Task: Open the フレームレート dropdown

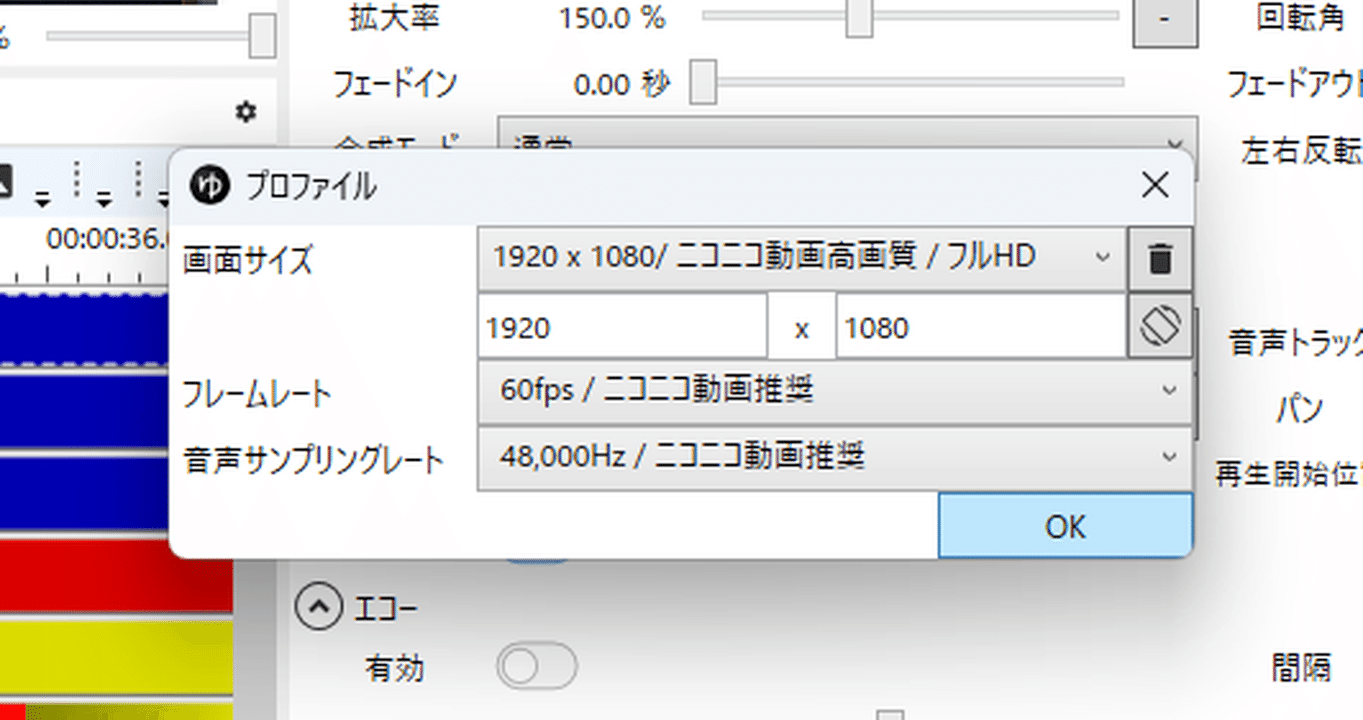Action: click(835, 390)
